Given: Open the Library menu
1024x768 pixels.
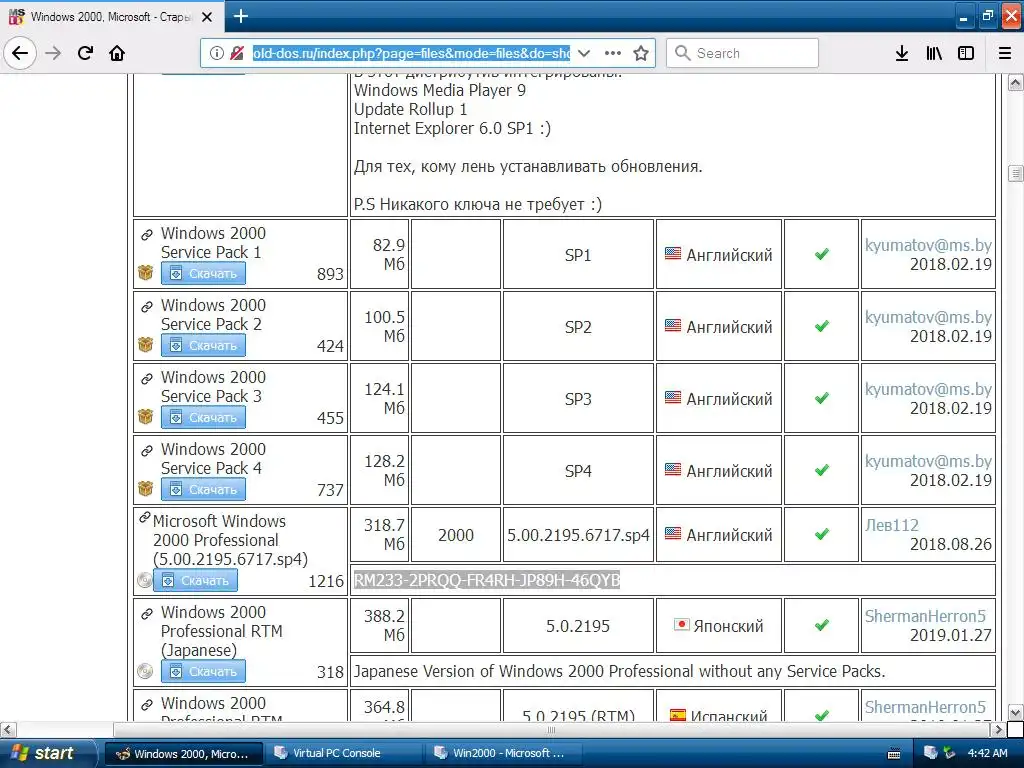Looking at the screenshot, I should [x=934, y=53].
